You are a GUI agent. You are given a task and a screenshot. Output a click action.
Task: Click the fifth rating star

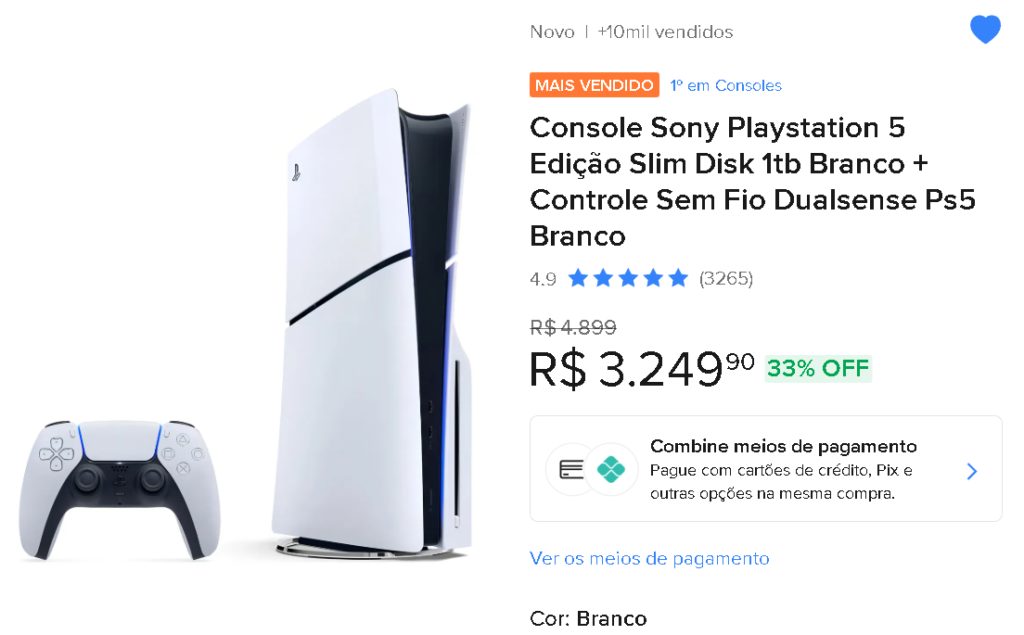(x=678, y=278)
